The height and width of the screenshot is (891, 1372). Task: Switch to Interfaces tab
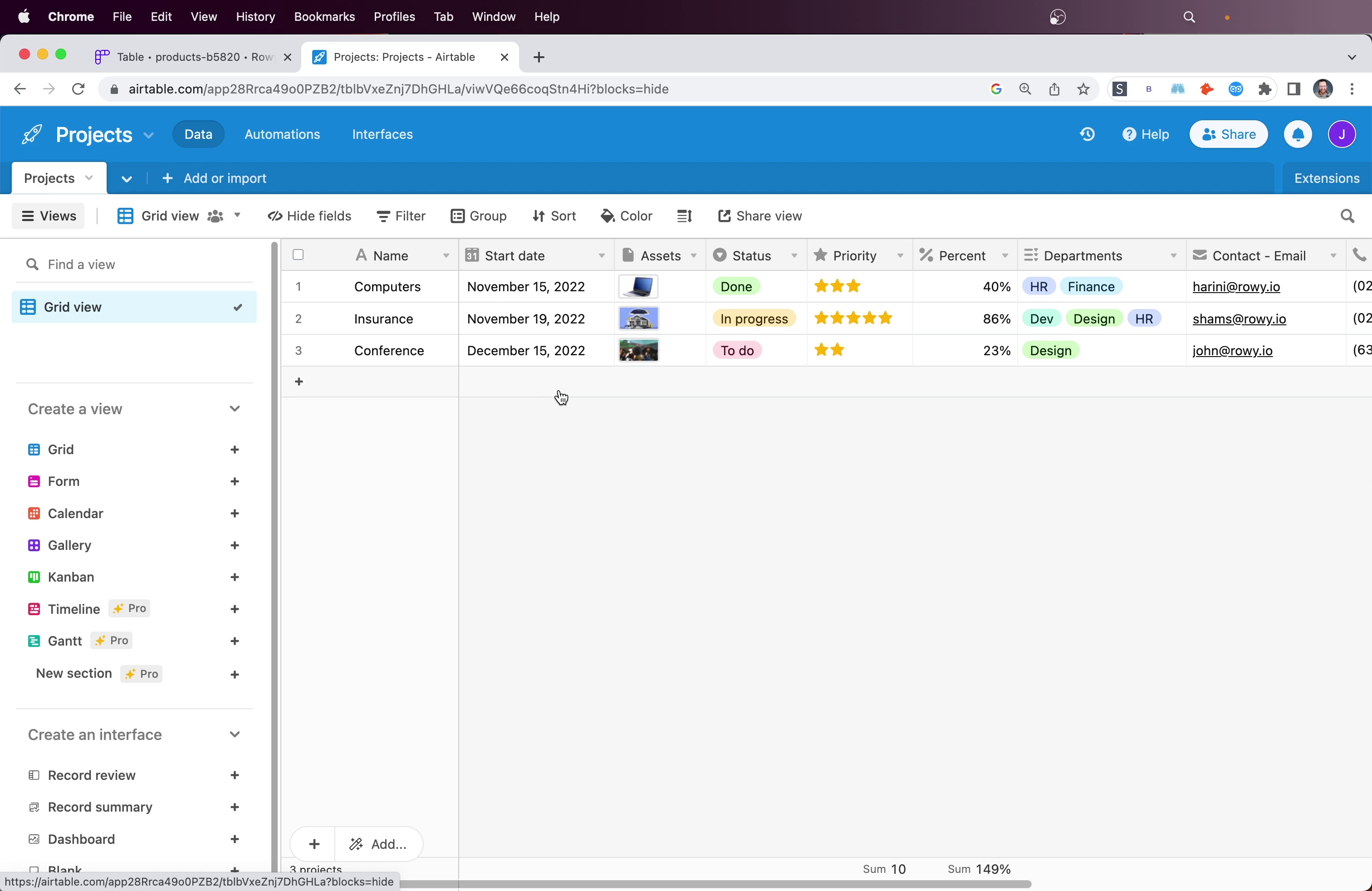(383, 135)
